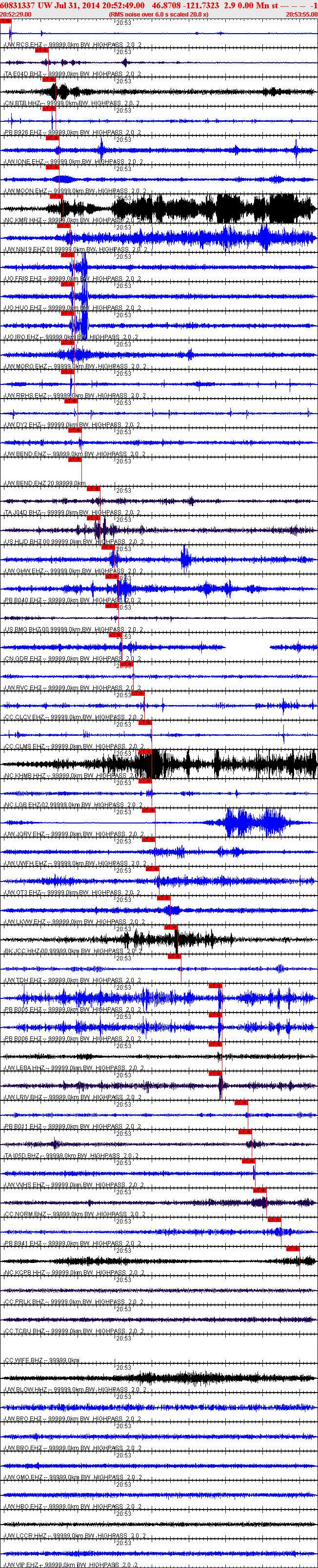Select the red pick flag on TA.J04D
The image size is (318, 1568).
tap(93, 489)
